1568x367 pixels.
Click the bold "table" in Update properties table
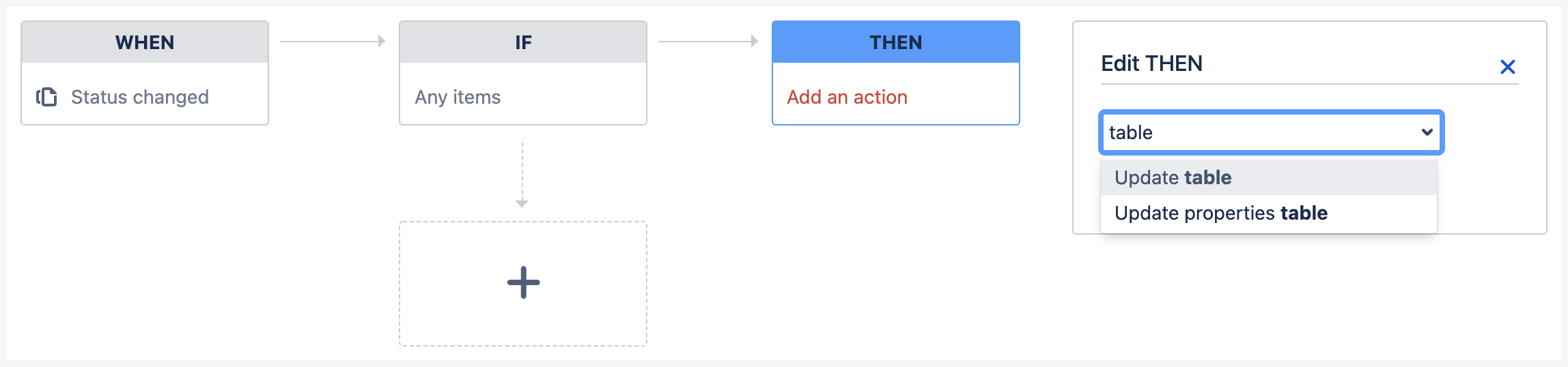tap(1304, 213)
